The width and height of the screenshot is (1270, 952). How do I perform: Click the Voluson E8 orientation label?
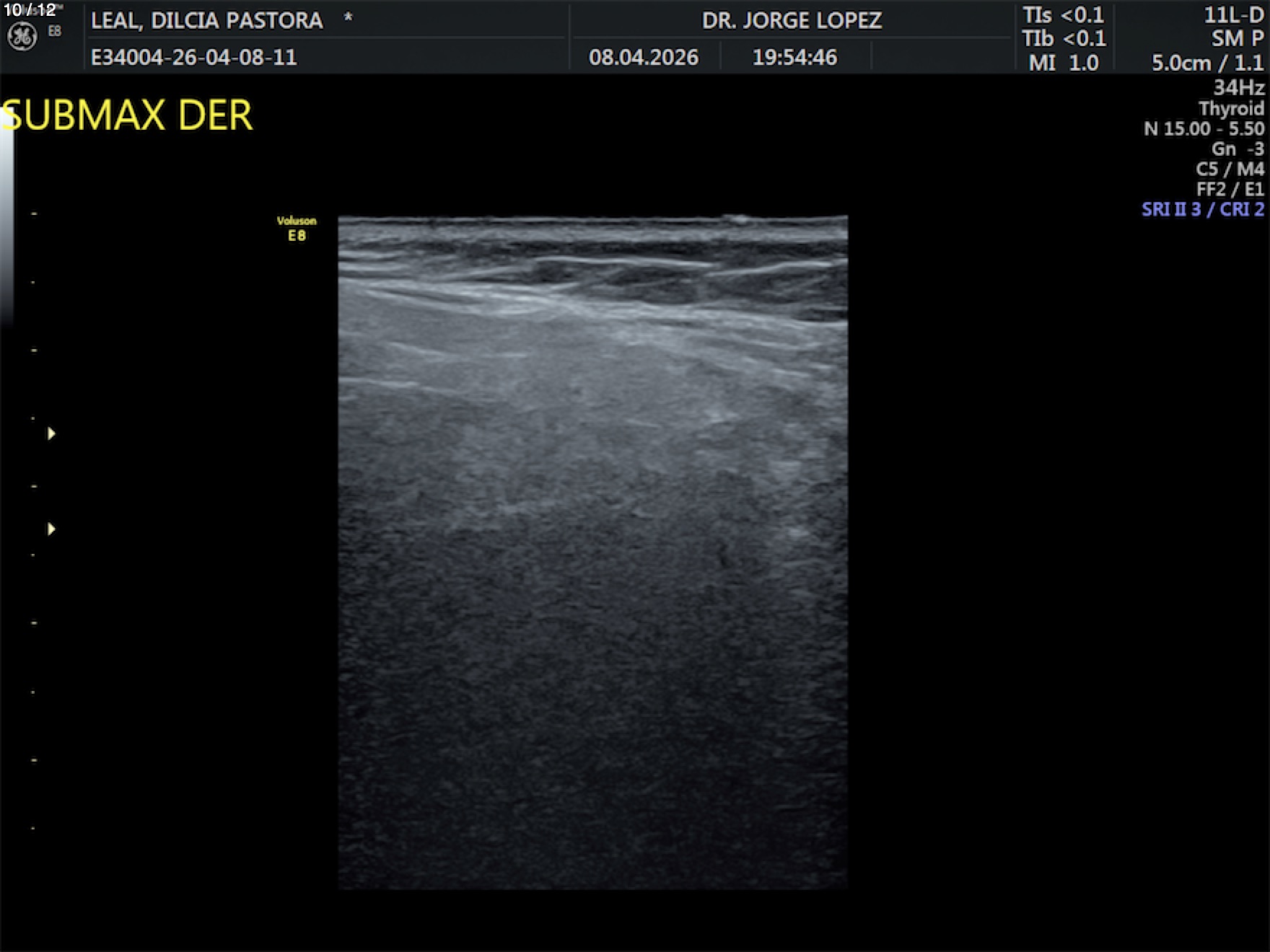297,229
